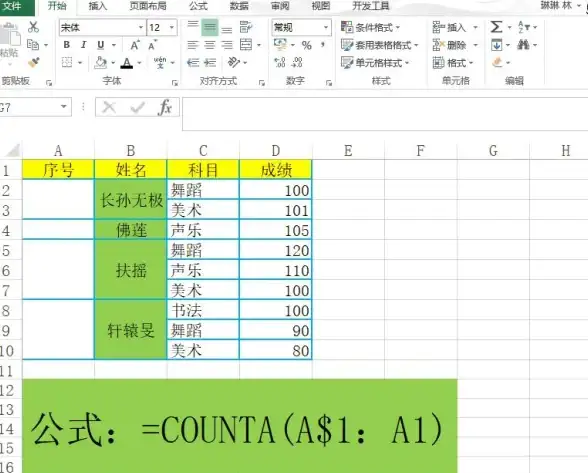Select column G header
Screen dimensions: 588x473
coord(493,150)
